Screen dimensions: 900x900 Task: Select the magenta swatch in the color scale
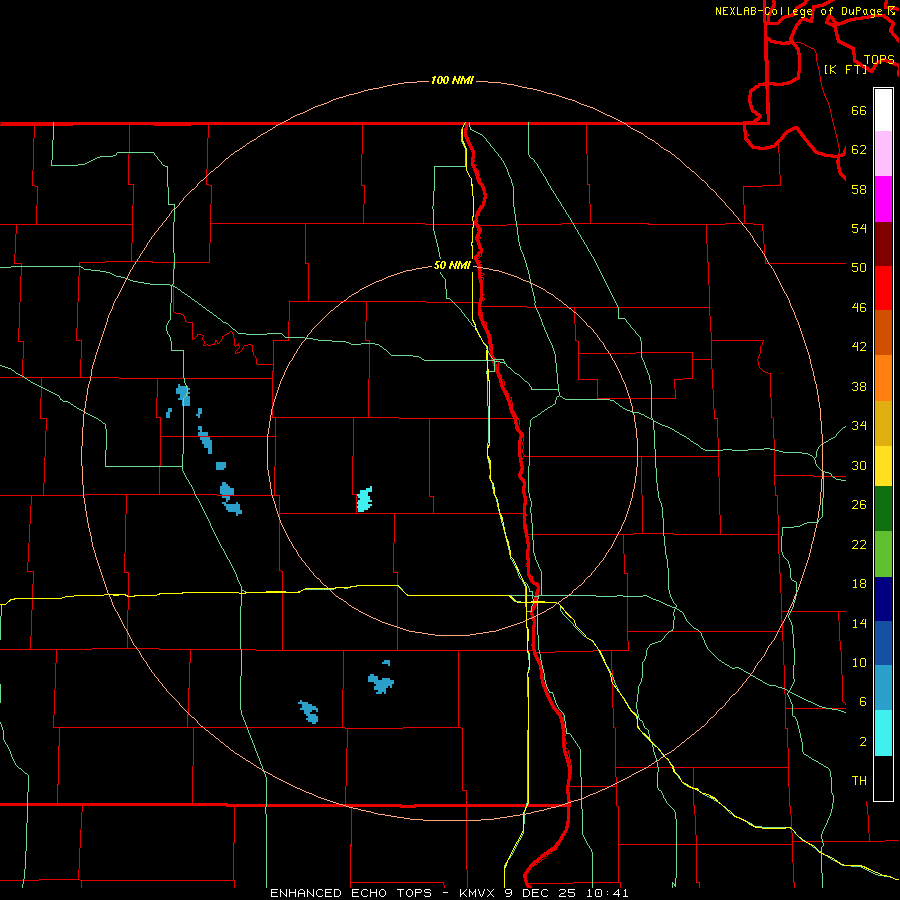pyautogui.click(x=883, y=199)
